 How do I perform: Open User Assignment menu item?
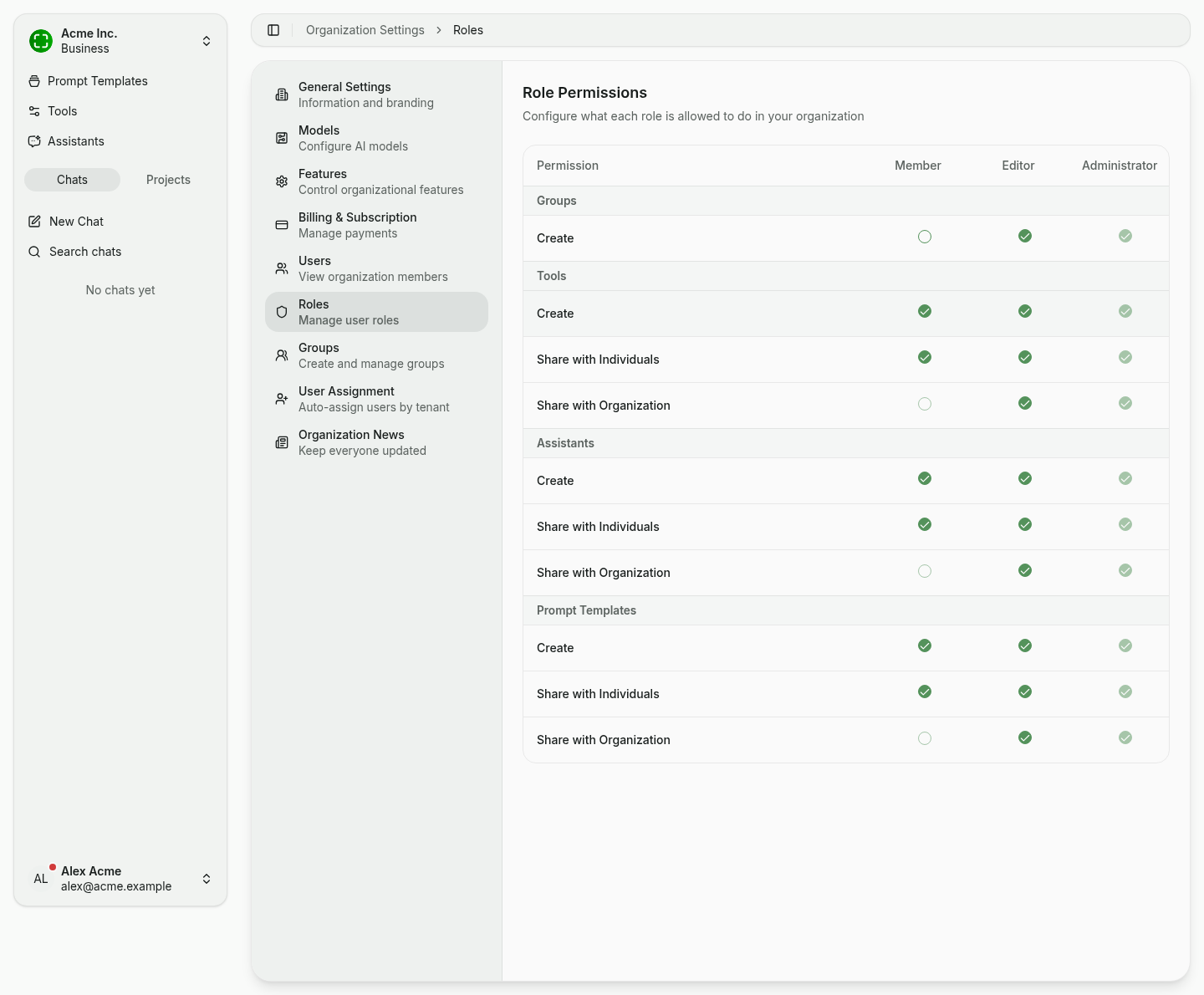(376, 399)
